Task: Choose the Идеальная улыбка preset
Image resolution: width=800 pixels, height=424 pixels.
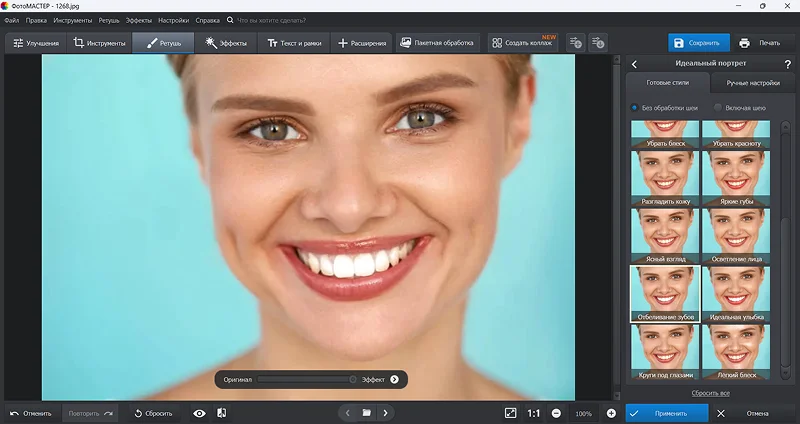Action: click(x=736, y=294)
